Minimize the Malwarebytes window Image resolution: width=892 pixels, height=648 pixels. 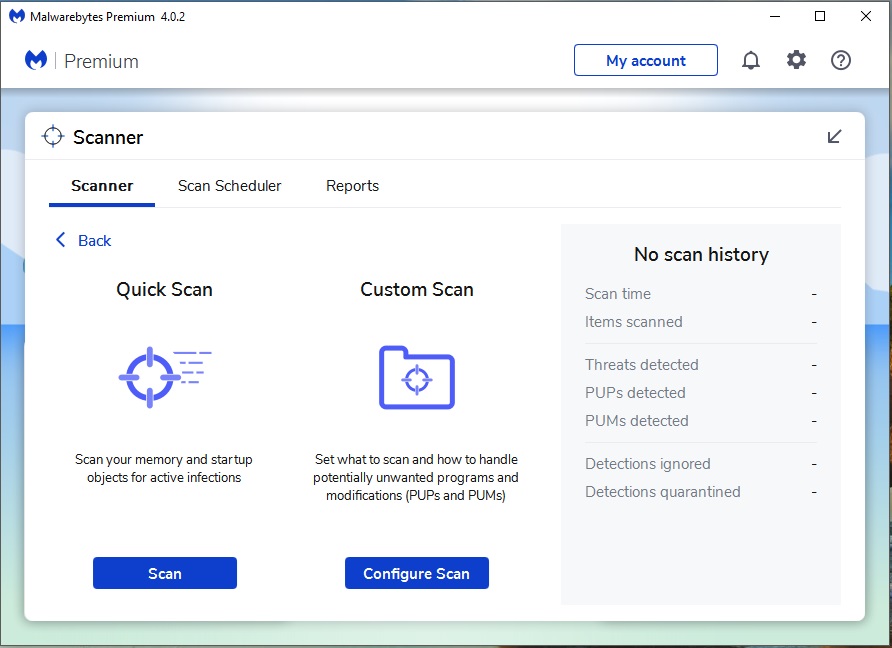[774, 16]
